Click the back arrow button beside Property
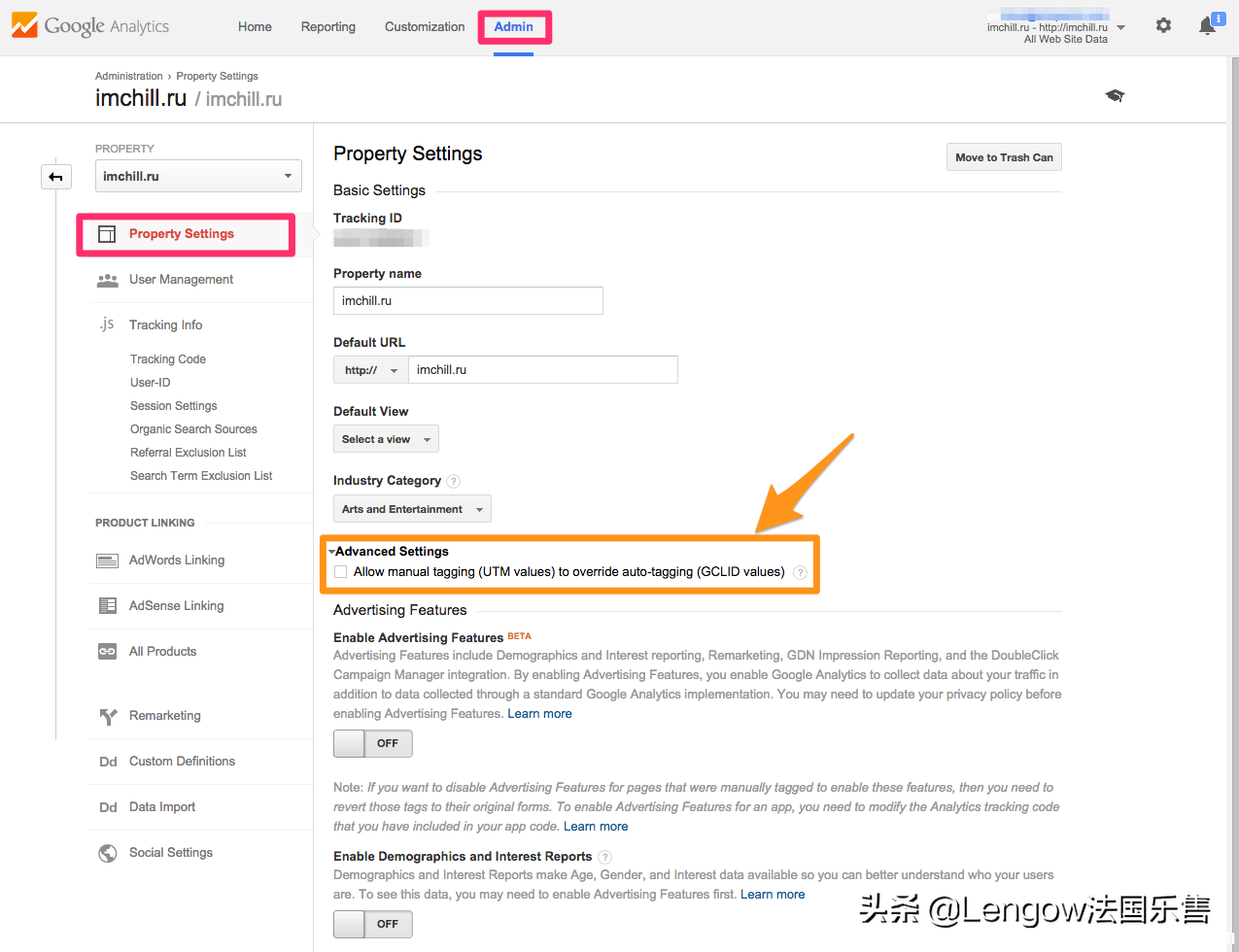The height and width of the screenshot is (952, 1239). (x=55, y=177)
